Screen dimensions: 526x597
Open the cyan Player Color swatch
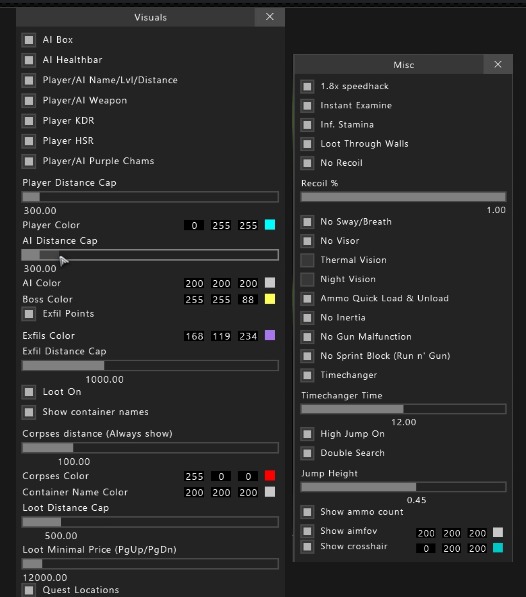tap(270, 225)
